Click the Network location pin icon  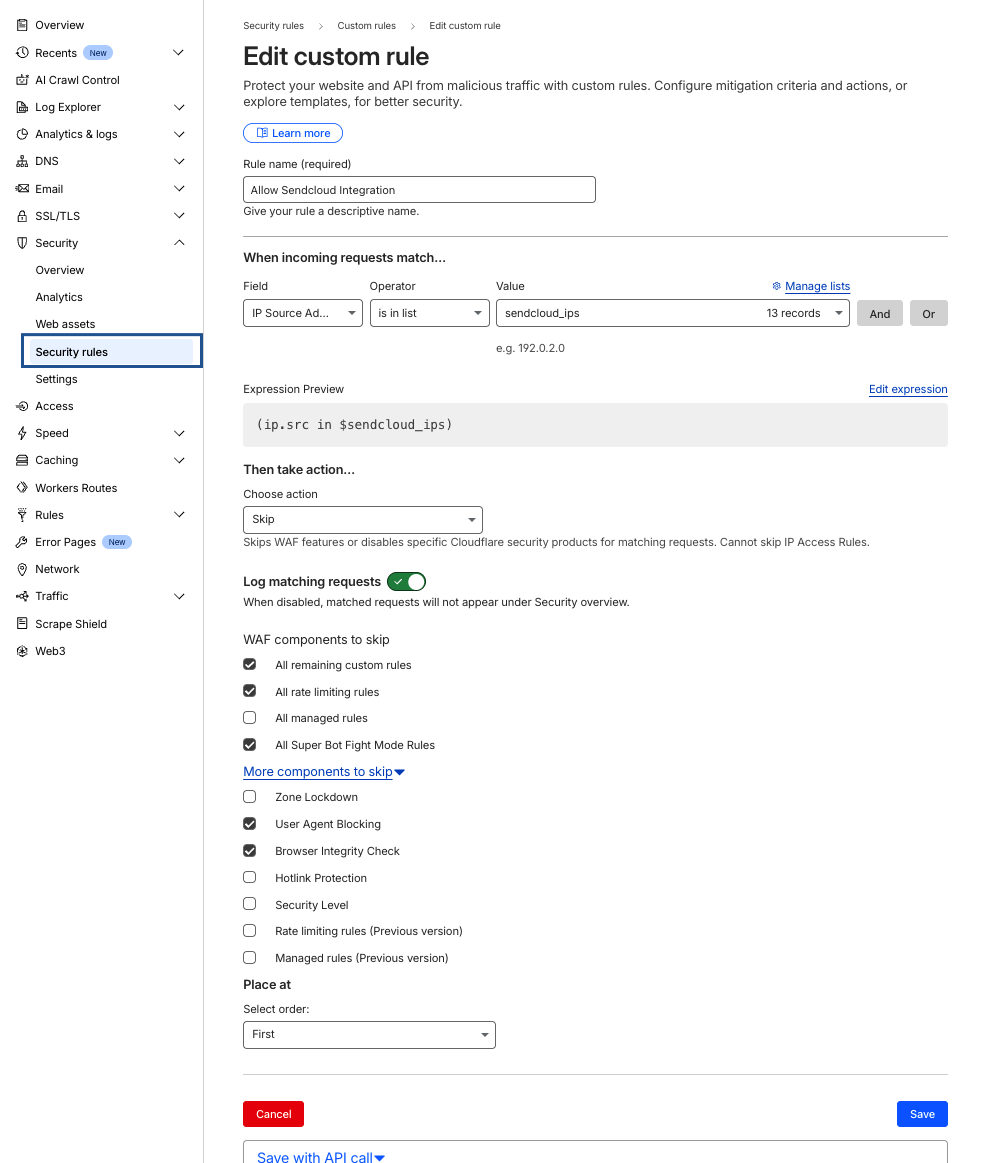pyautogui.click(x=22, y=570)
